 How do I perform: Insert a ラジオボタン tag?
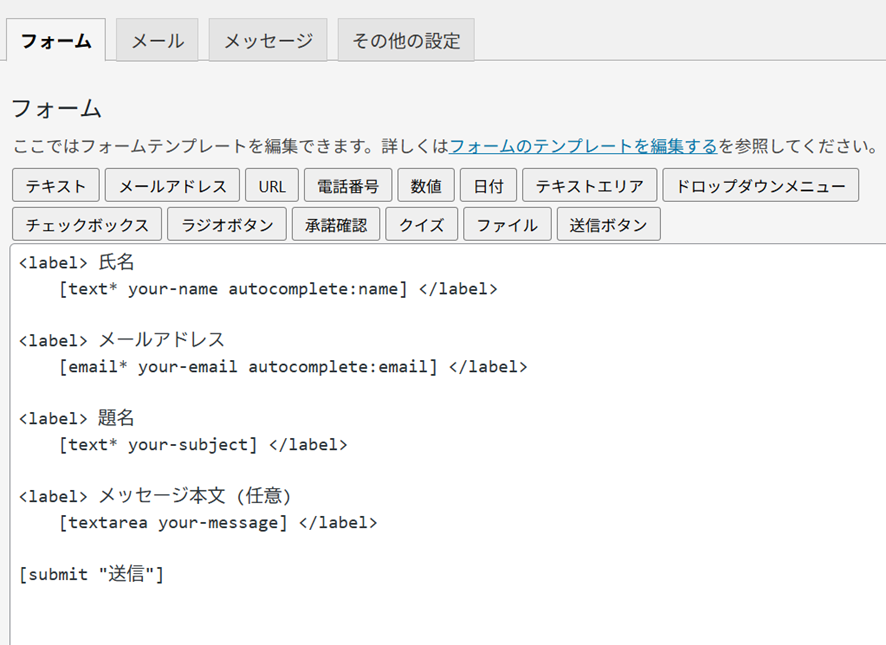click(227, 225)
